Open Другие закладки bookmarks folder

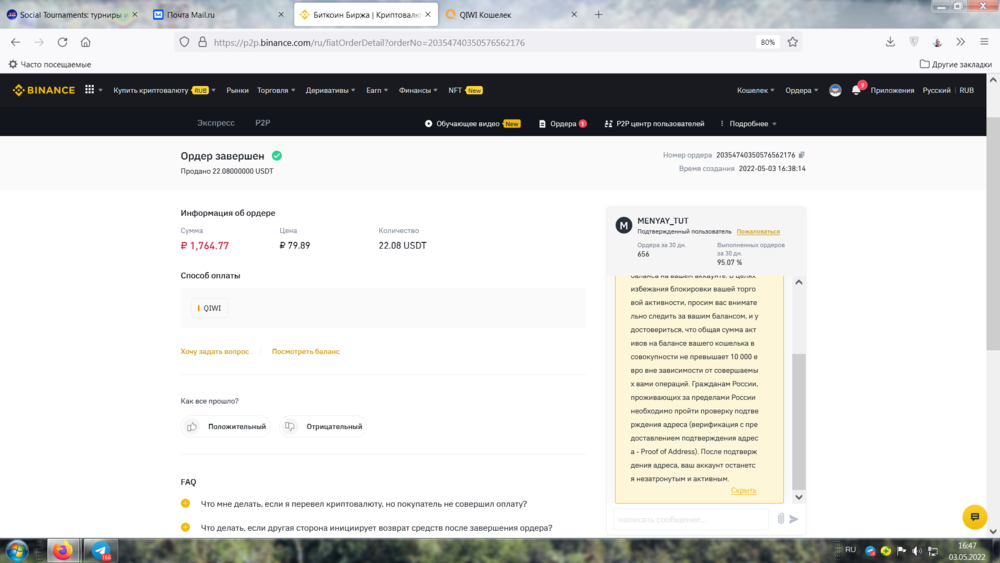(x=955, y=64)
